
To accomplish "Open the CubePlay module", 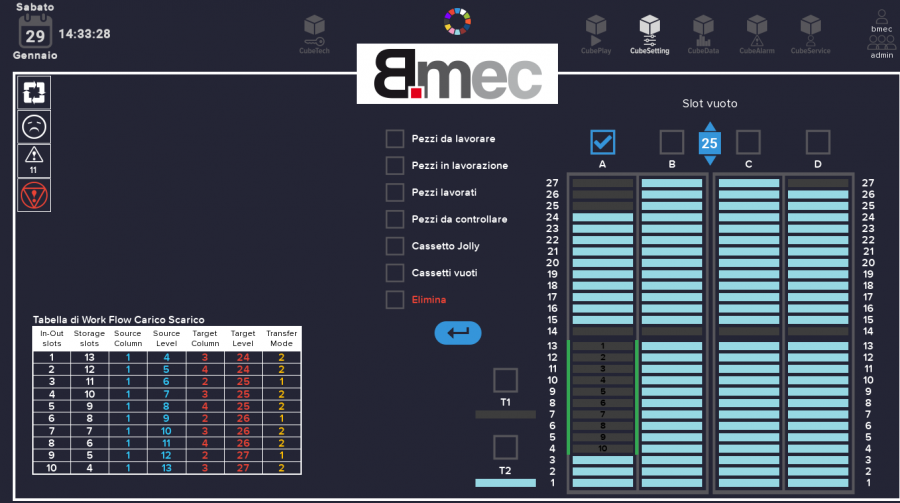I will click(596, 34).
